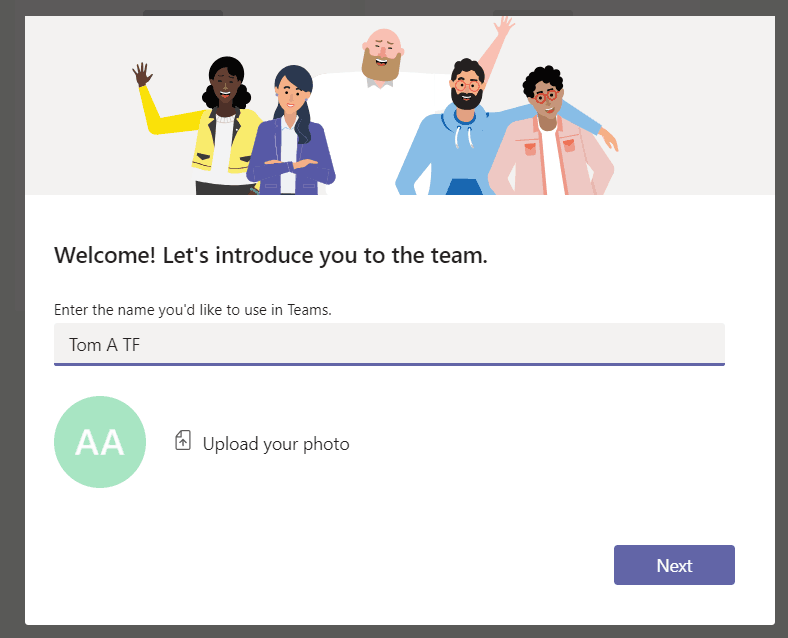Click the pink jacket pocket in the illustration

[569, 145]
